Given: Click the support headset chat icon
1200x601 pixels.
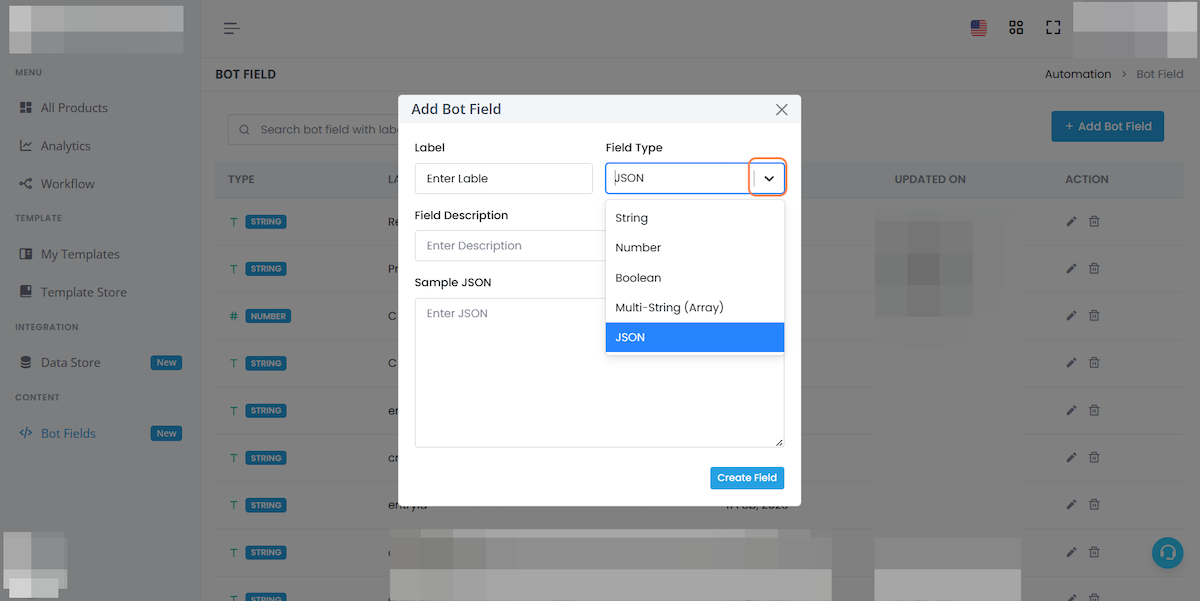Looking at the screenshot, I should tap(1167, 553).
